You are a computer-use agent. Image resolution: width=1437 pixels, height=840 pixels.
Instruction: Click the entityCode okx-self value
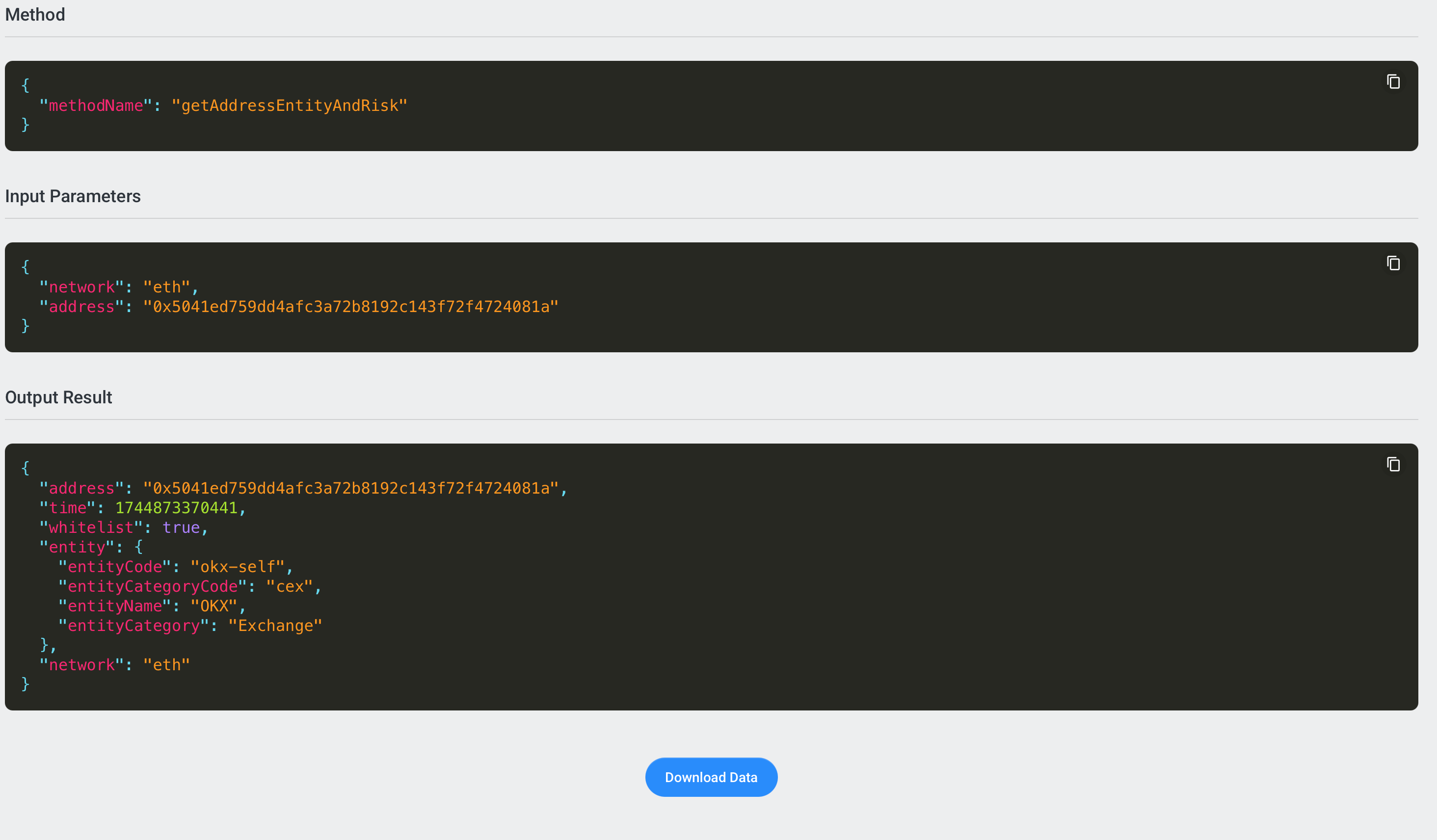(237, 567)
